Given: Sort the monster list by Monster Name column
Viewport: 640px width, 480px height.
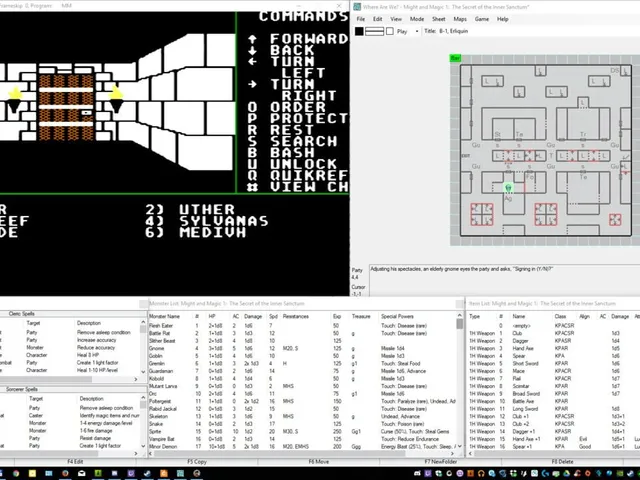Looking at the screenshot, I should tap(164, 316).
